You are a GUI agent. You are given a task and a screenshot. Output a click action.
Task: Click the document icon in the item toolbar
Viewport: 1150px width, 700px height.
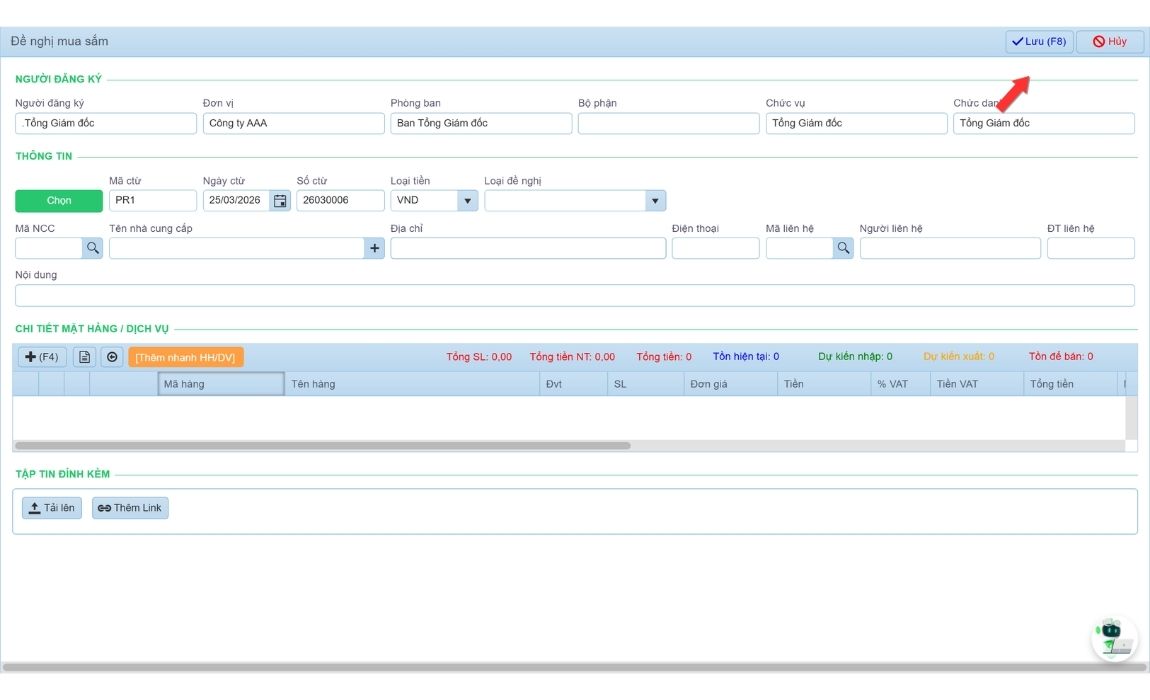pyautogui.click(x=85, y=357)
